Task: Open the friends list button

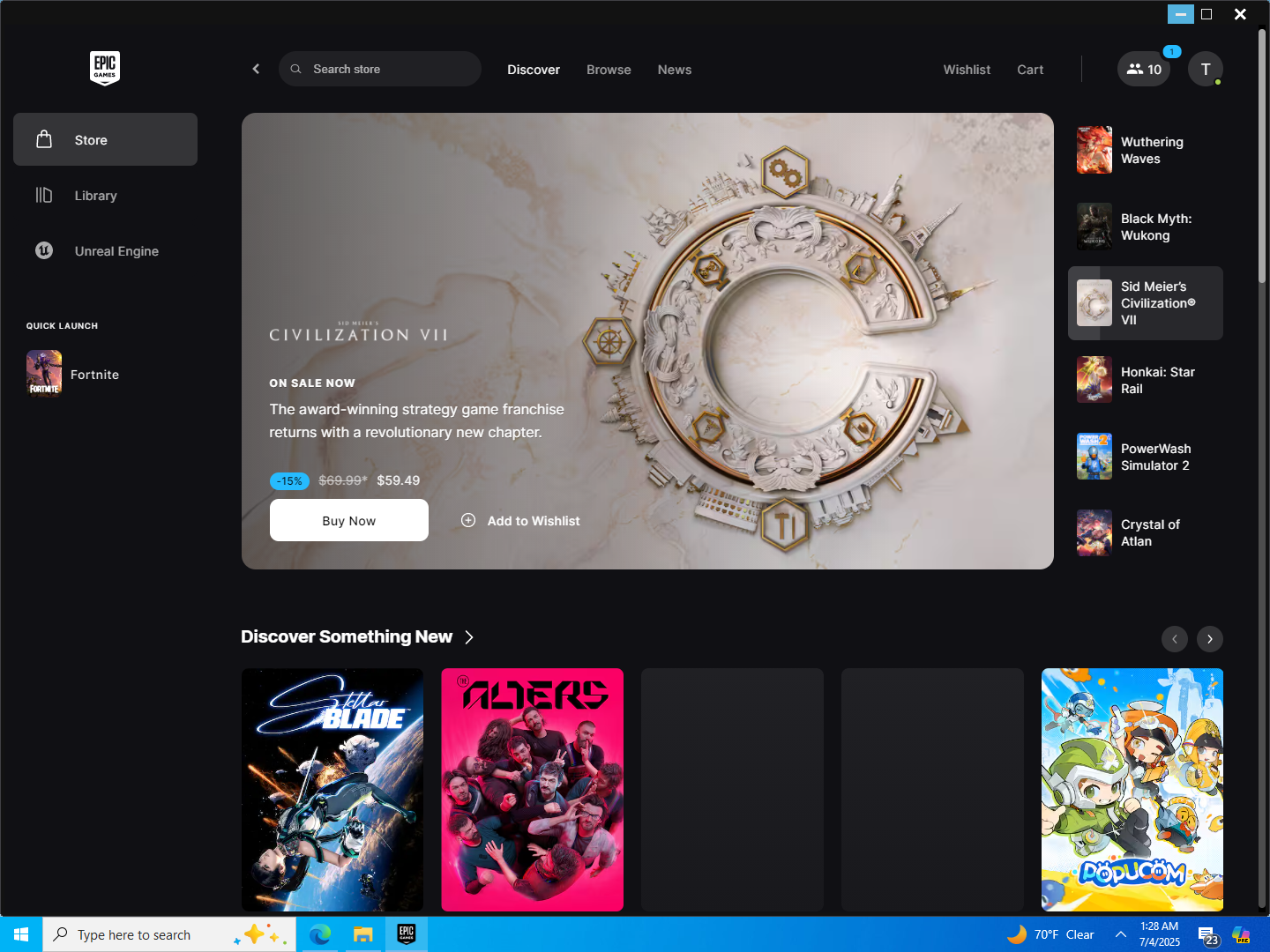Action: point(1144,69)
